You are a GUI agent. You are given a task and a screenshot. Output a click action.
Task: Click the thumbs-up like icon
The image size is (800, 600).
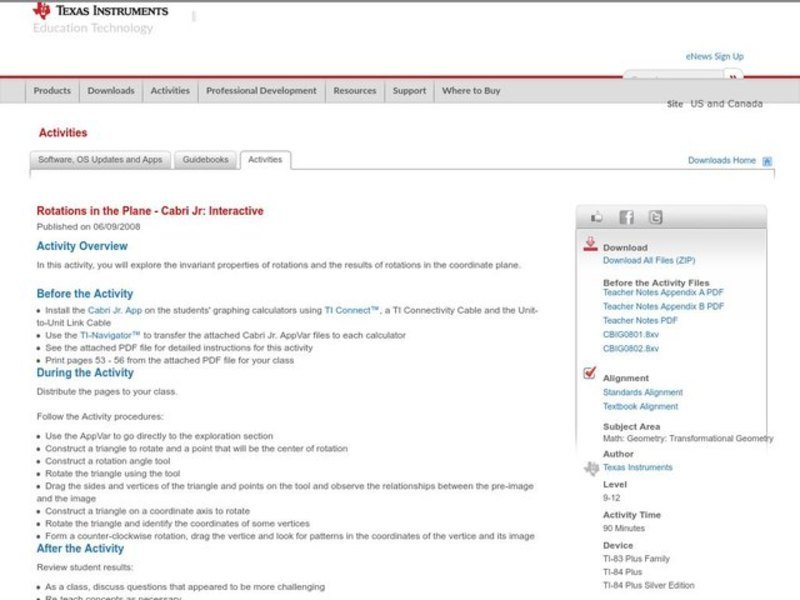pyautogui.click(x=597, y=217)
